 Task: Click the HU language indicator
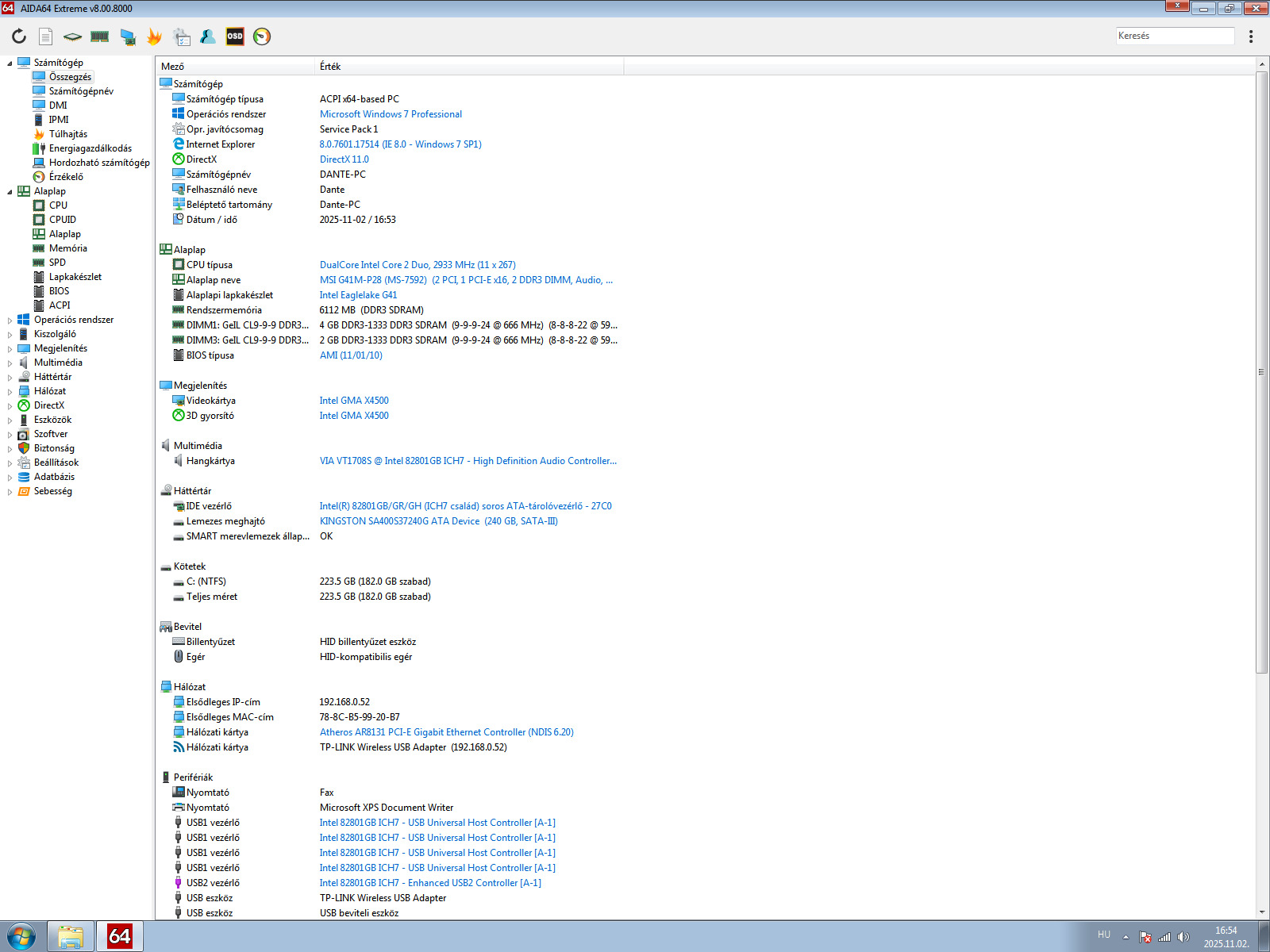1104,935
